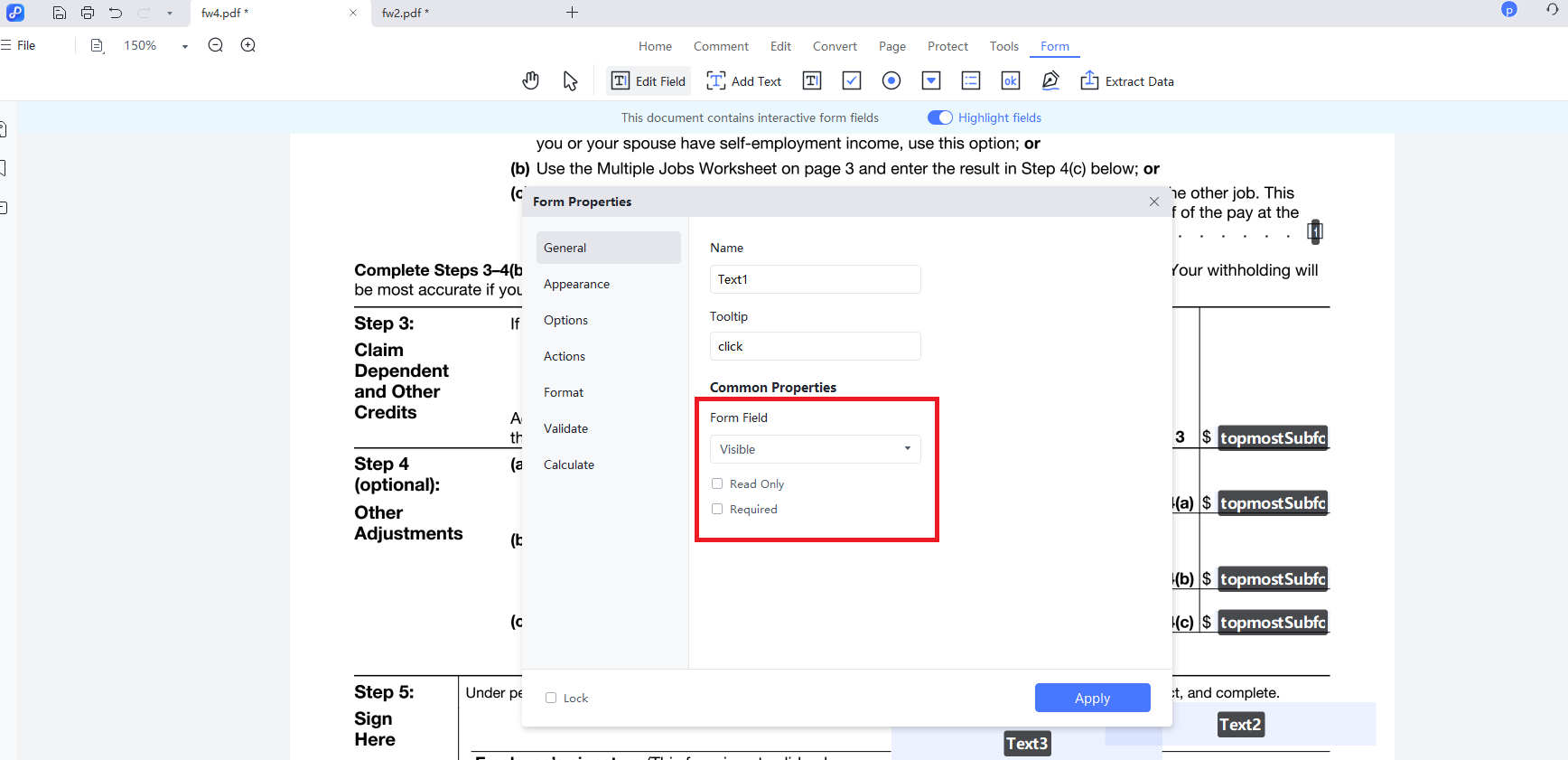The width and height of the screenshot is (1568, 760).
Task: Add an OK push button field
Action: coord(1010,81)
